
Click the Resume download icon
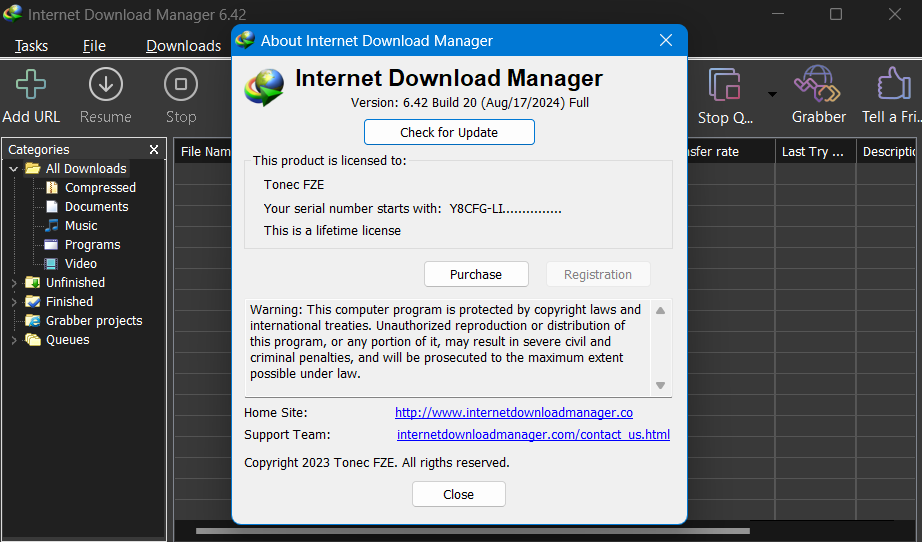click(x=106, y=96)
